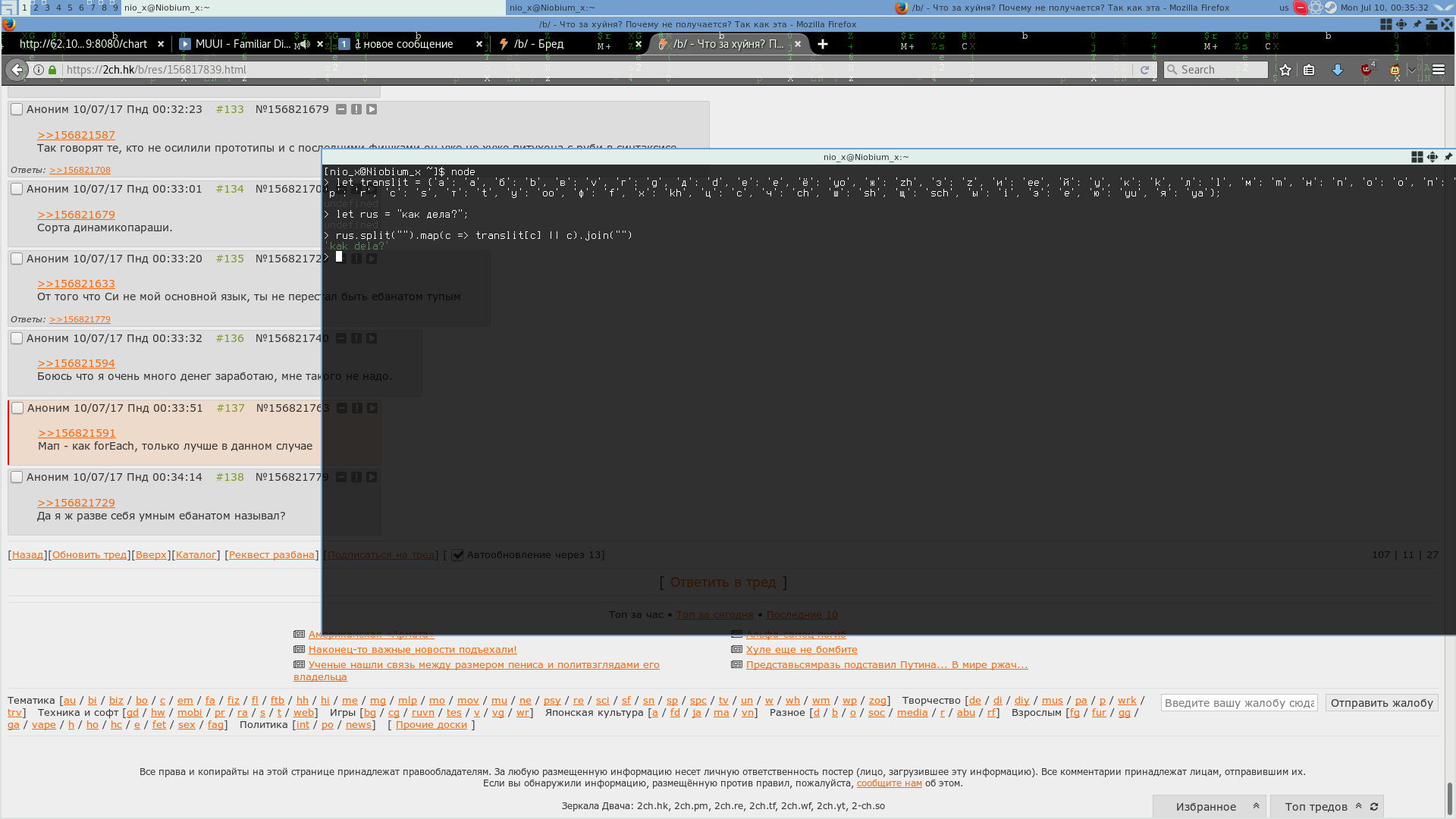Reload the current page
The image size is (1456, 819).
(x=1144, y=70)
